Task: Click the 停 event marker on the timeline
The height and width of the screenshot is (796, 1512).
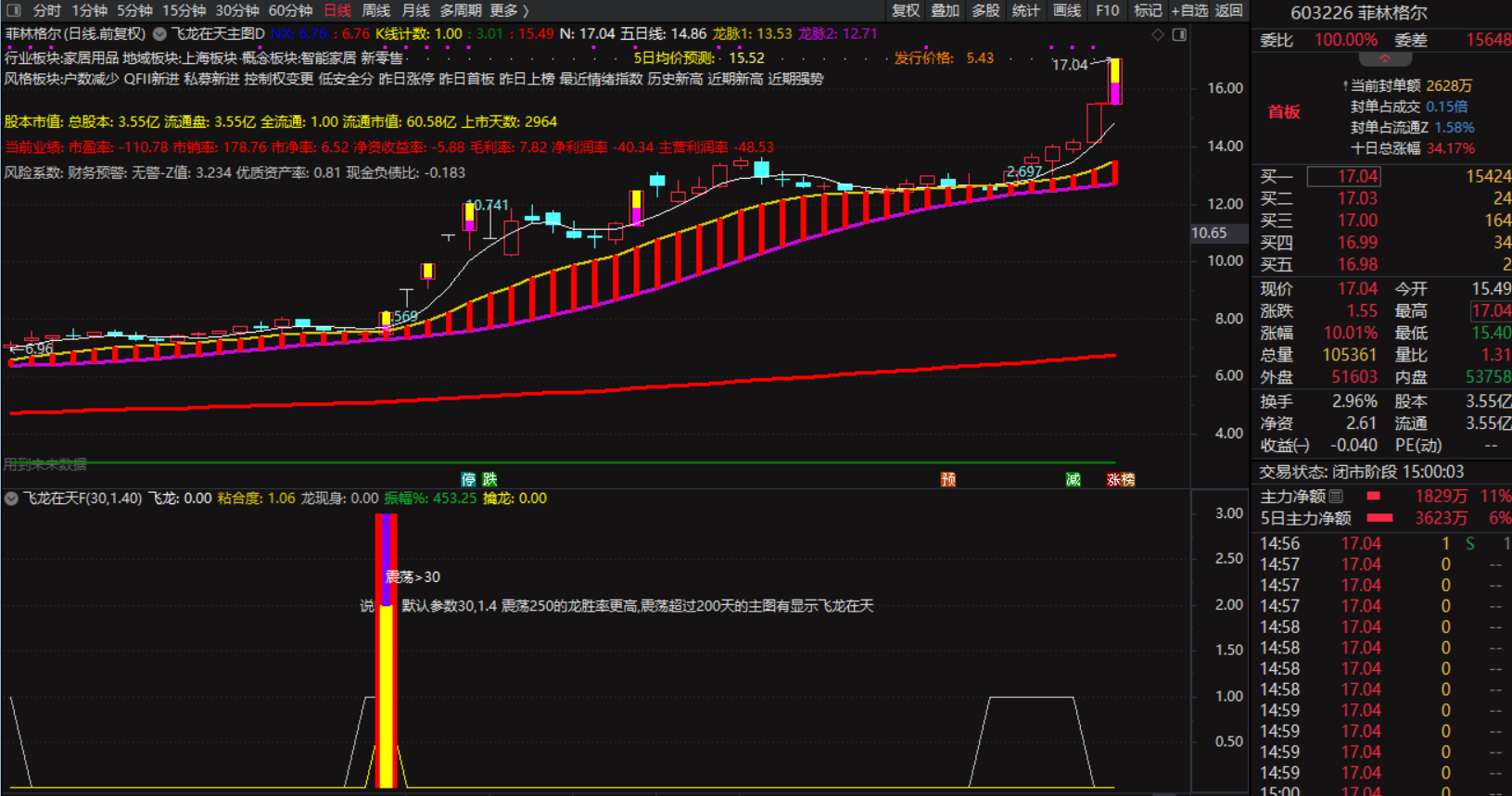Action: click(468, 479)
